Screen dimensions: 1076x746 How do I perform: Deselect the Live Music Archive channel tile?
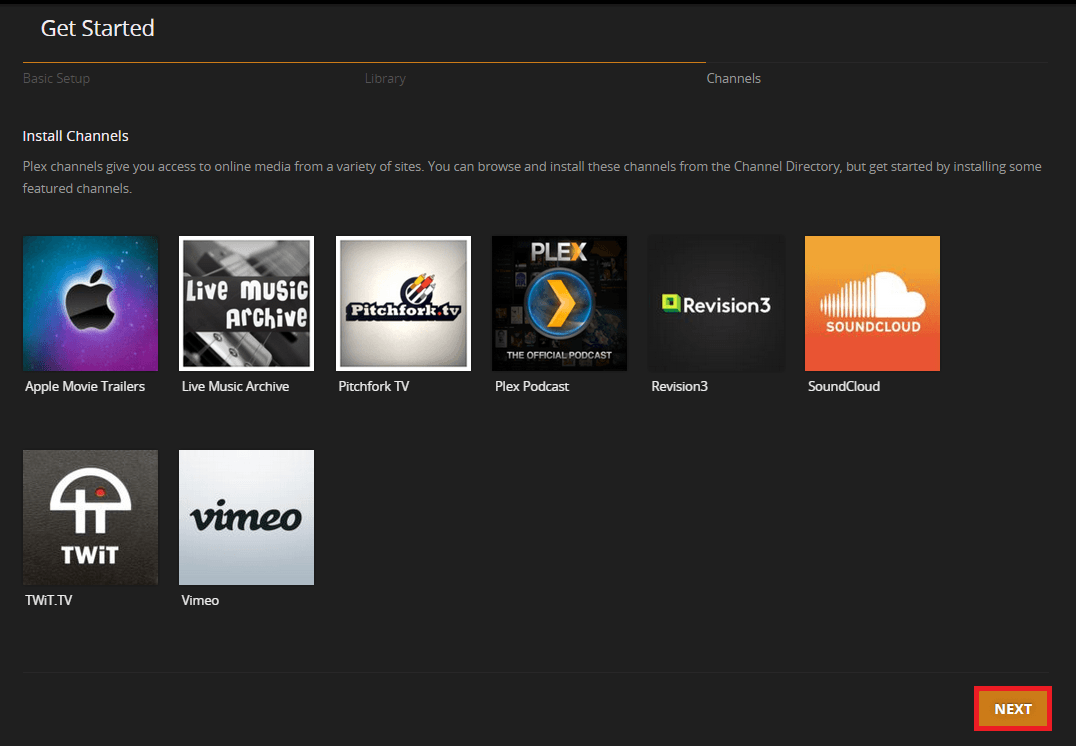[x=246, y=303]
